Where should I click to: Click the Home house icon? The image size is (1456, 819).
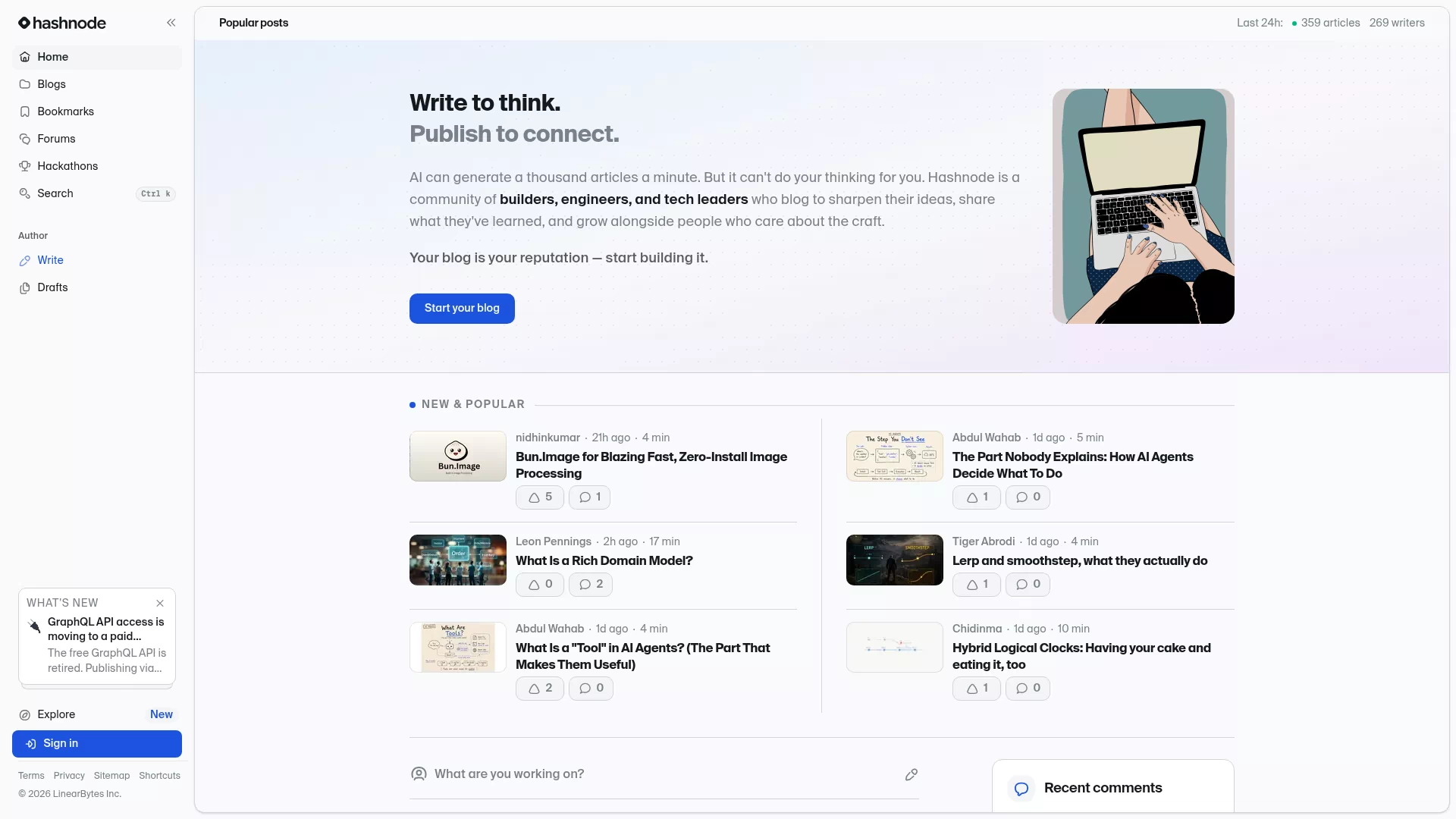(x=25, y=57)
